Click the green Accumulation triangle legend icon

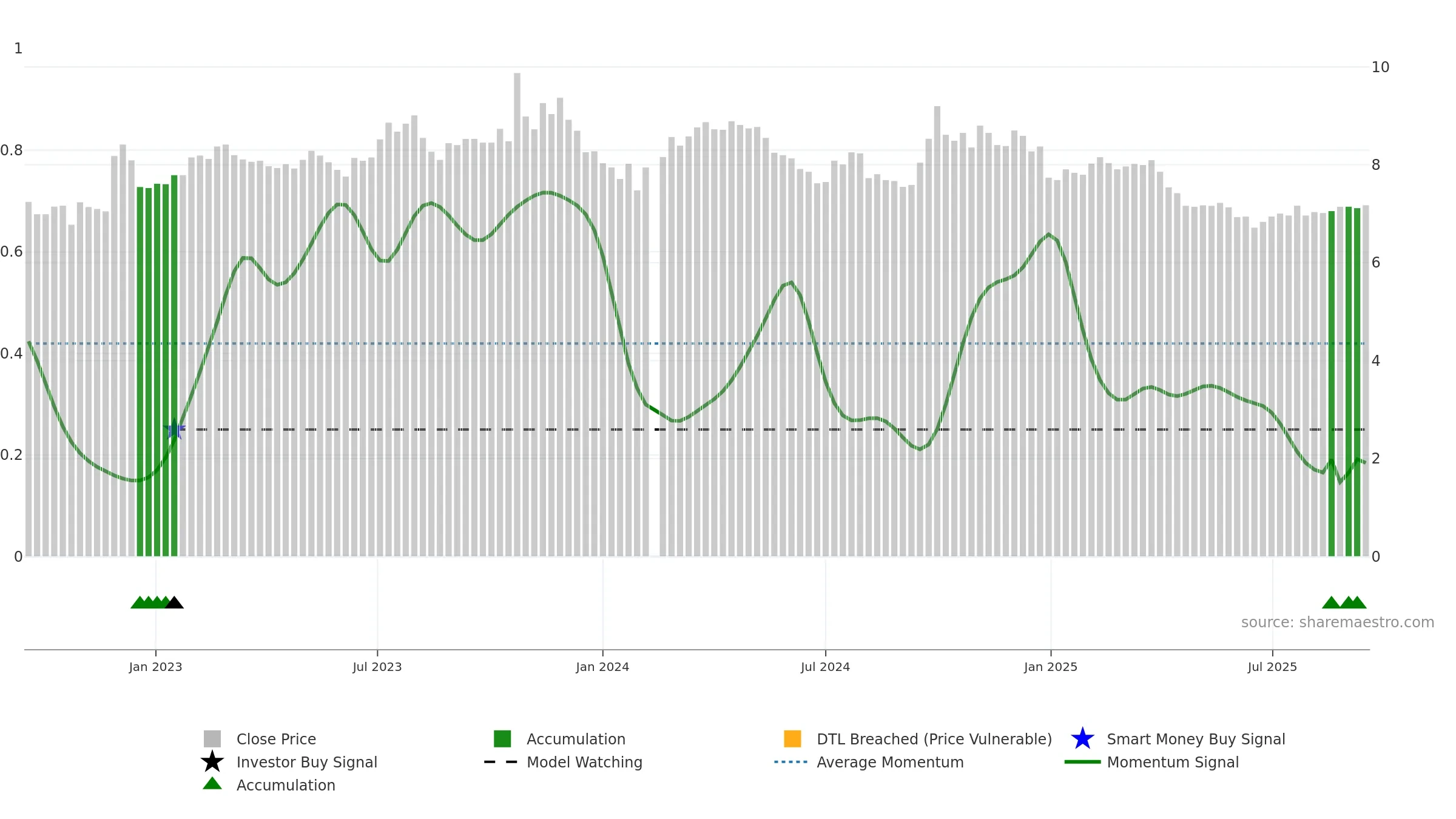click(x=212, y=784)
